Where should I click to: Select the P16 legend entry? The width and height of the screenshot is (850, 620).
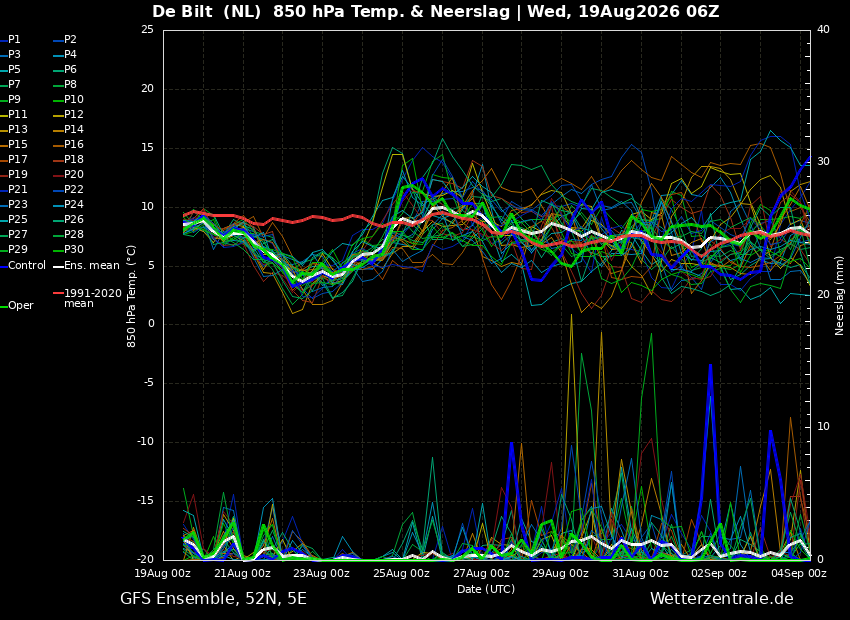(69, 145)
